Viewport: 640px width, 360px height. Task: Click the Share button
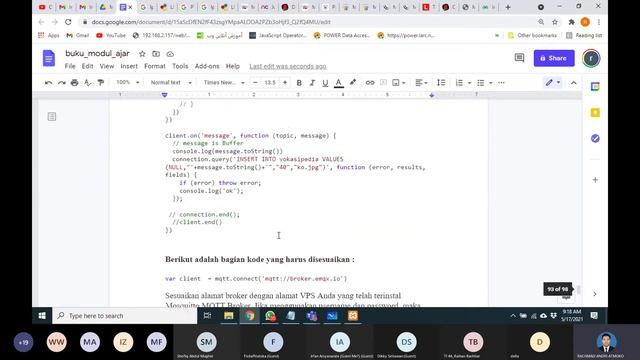[554, 58]
